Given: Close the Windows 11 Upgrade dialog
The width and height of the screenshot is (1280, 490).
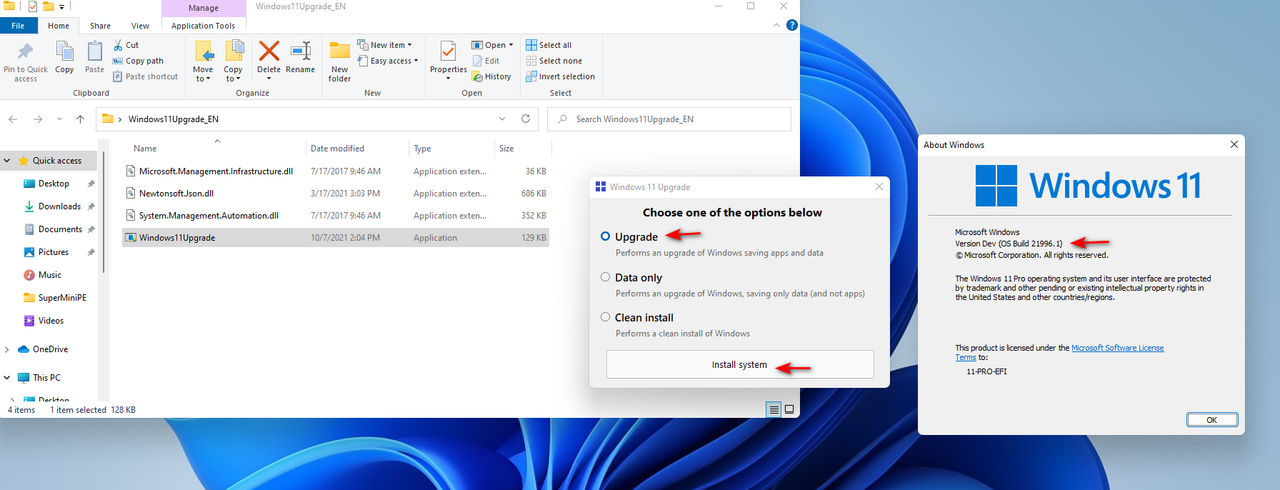Looking at the screenshot, I should pyautogui.click(x=879, y=186).
